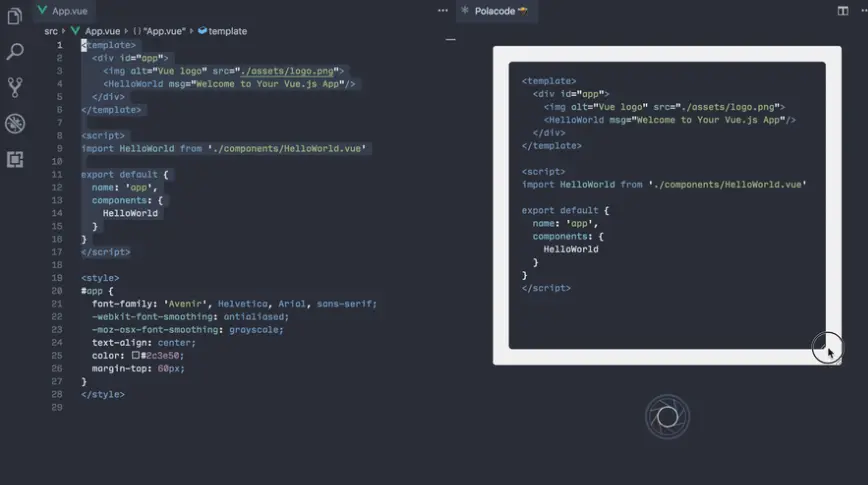Open the Explorer files icon in activity bar
868x485 pixels.
coord(15,16)
